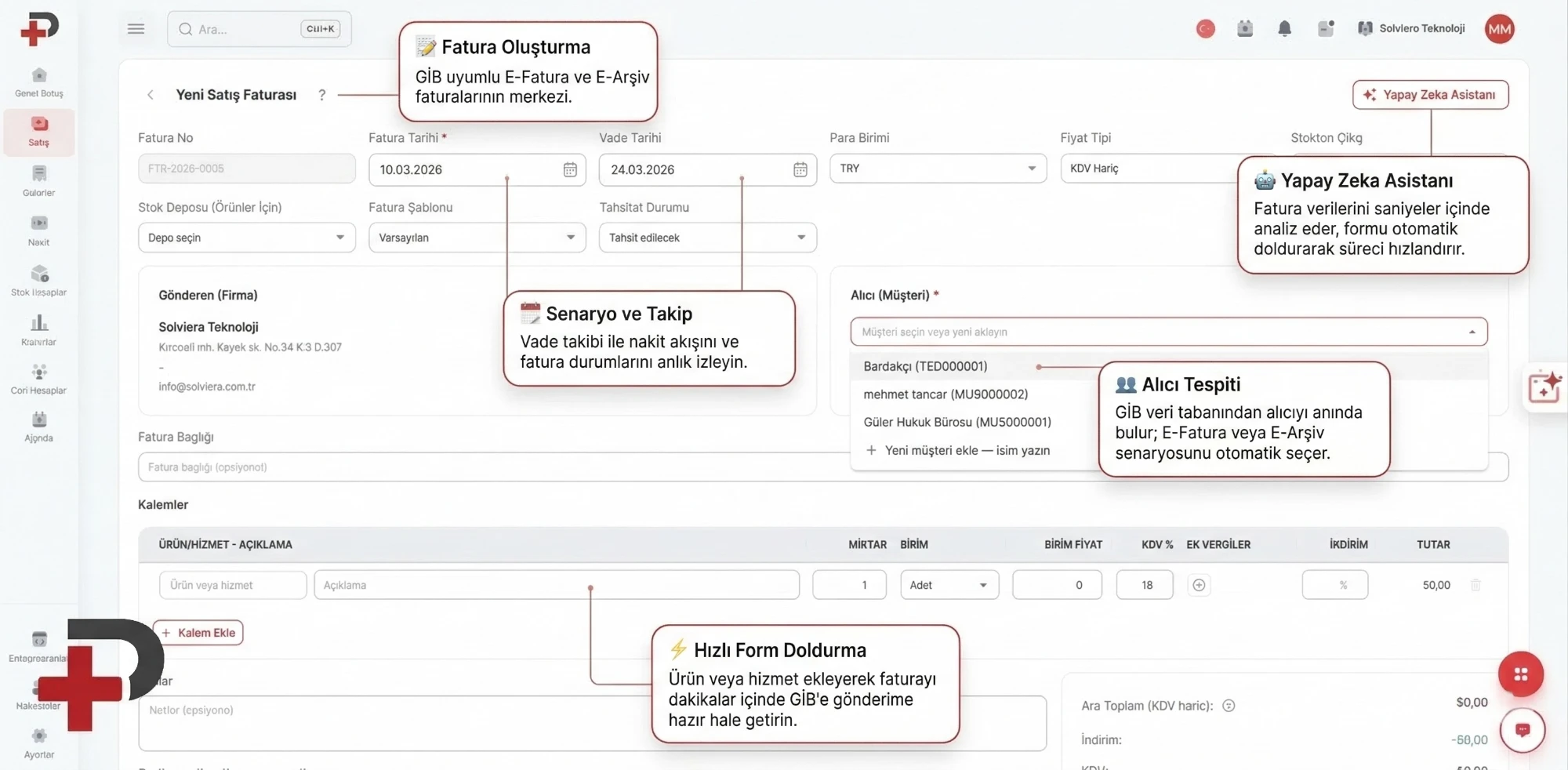
Task: Open the Vade Tarihi calendar picker
Action: pyautogui.click(x=800, y=169)
